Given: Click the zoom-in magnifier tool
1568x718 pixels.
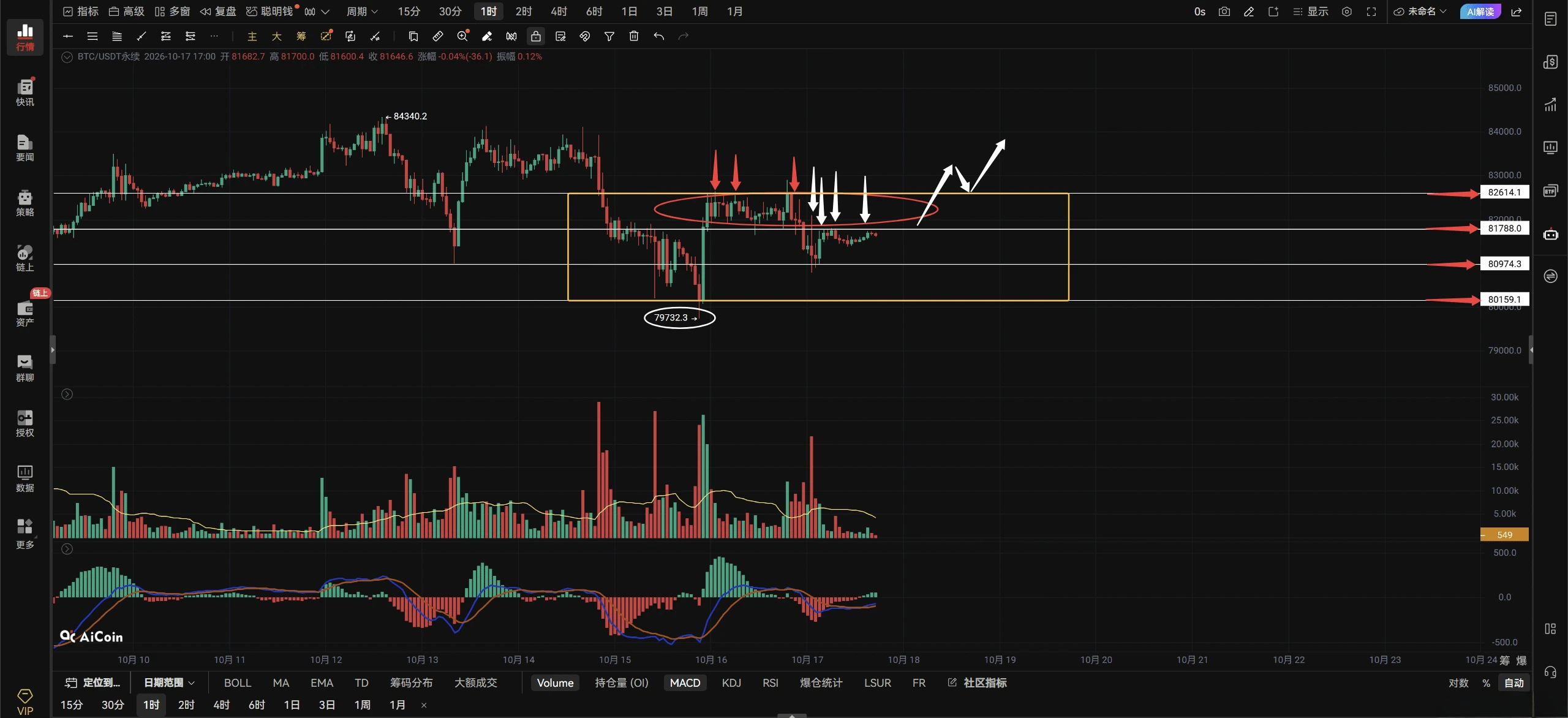Looking at the screenshot, I should click(462, 36).
